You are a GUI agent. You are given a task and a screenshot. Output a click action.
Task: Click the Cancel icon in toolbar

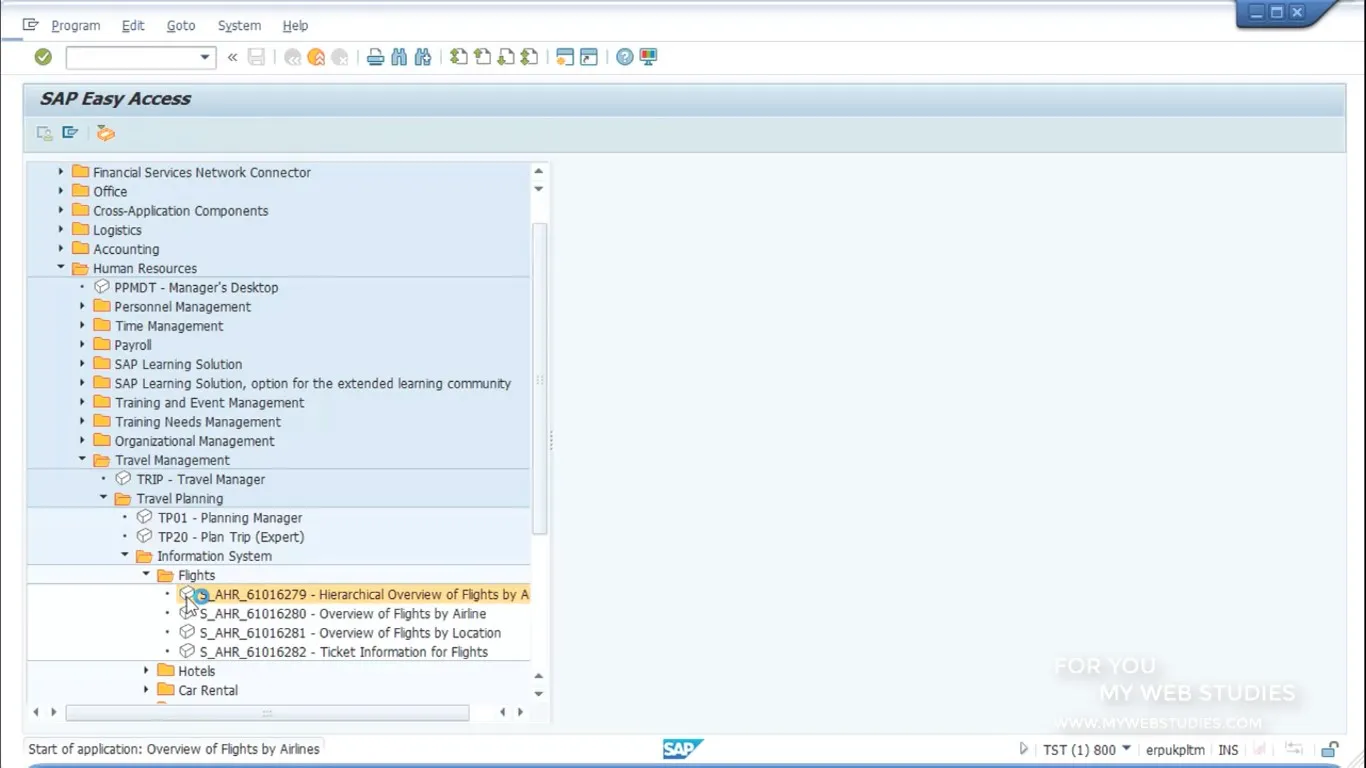click(340, 57)
